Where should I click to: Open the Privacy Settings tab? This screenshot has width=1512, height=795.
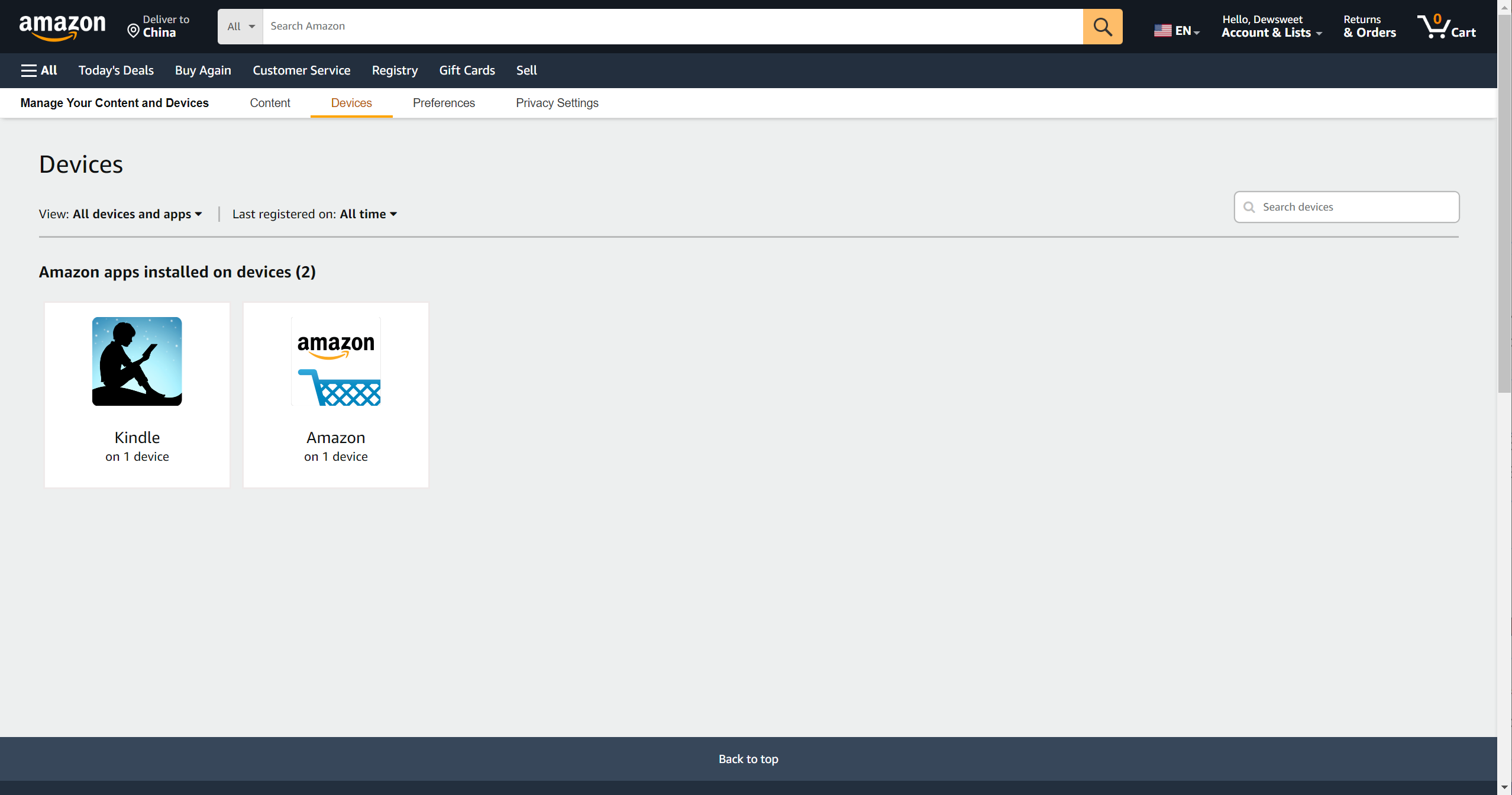pos(557,103)
